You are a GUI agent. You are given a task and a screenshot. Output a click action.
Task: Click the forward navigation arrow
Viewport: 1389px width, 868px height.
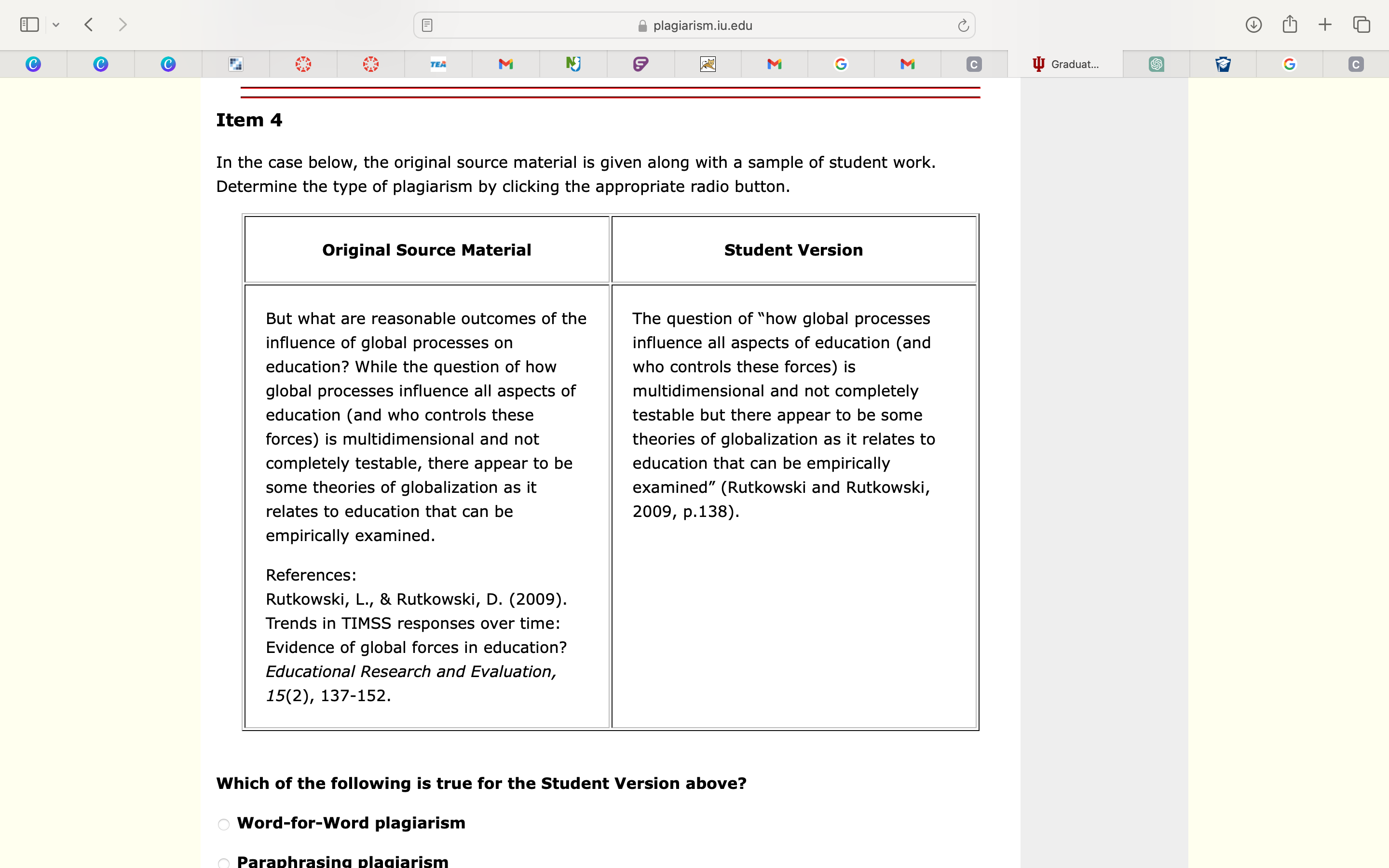[122, 25]
